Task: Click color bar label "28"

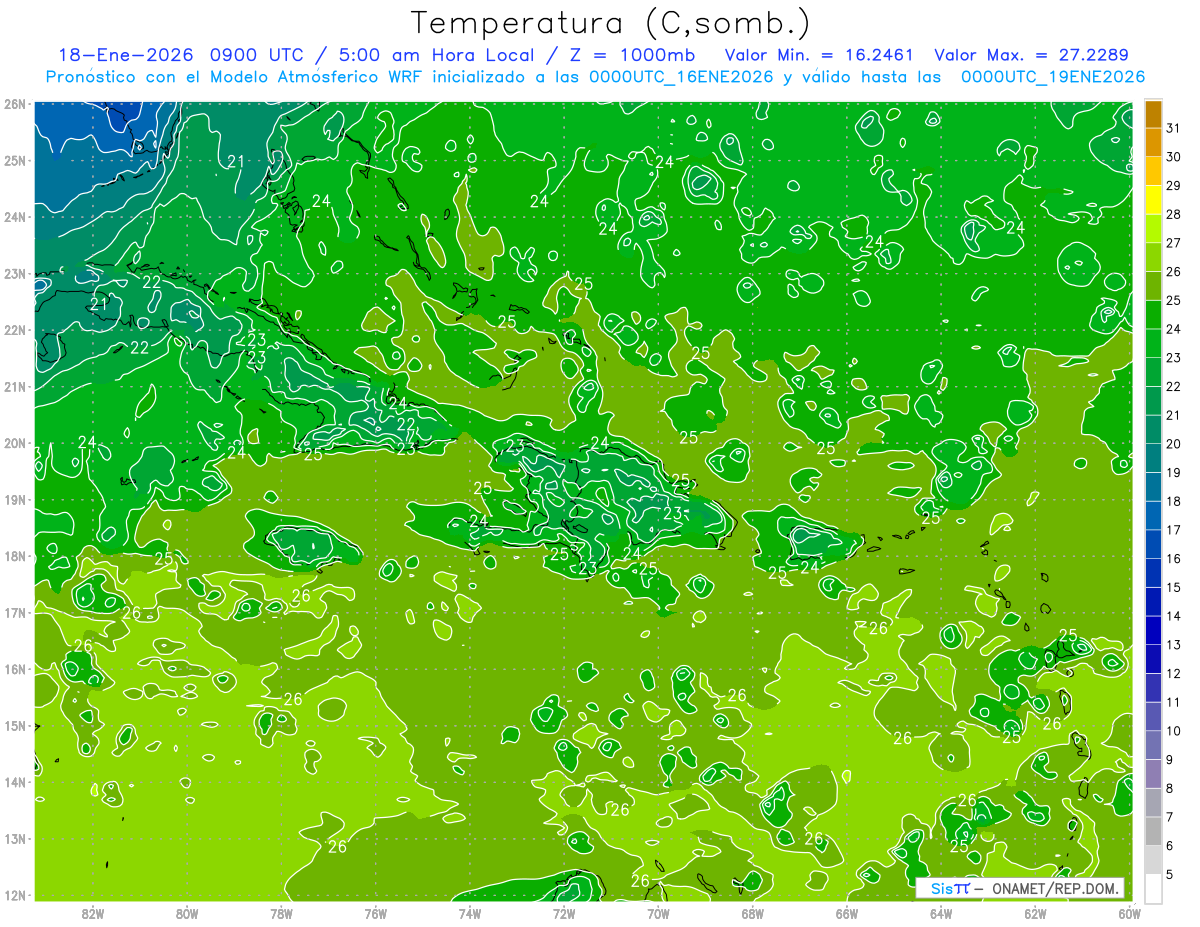Action: [x=1174, y=214]
